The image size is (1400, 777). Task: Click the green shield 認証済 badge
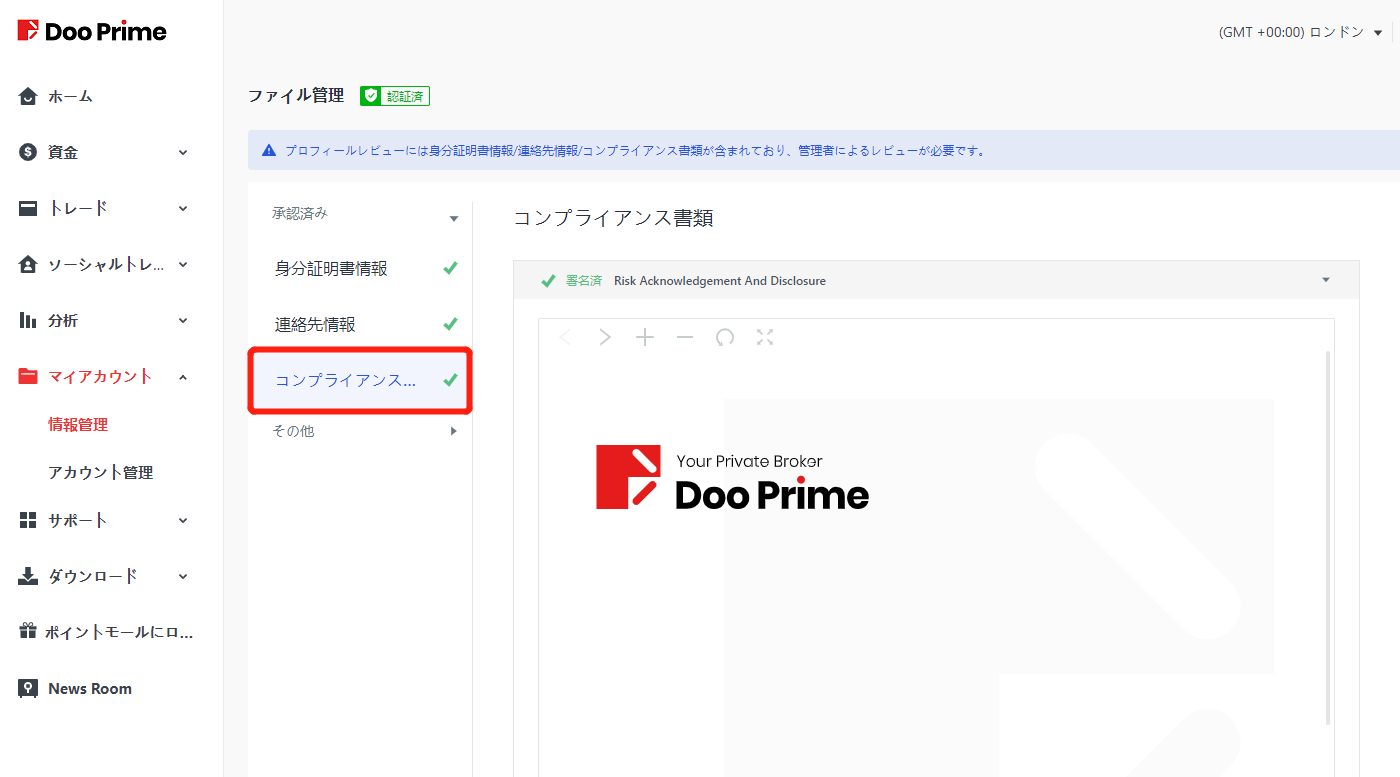tap(395, 96)
